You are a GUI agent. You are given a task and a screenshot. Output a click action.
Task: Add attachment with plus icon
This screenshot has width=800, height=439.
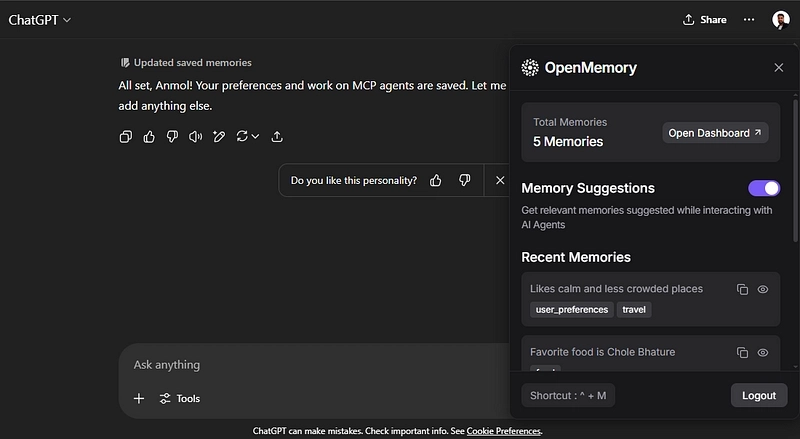pyautogui.click(x=139, y=399)
